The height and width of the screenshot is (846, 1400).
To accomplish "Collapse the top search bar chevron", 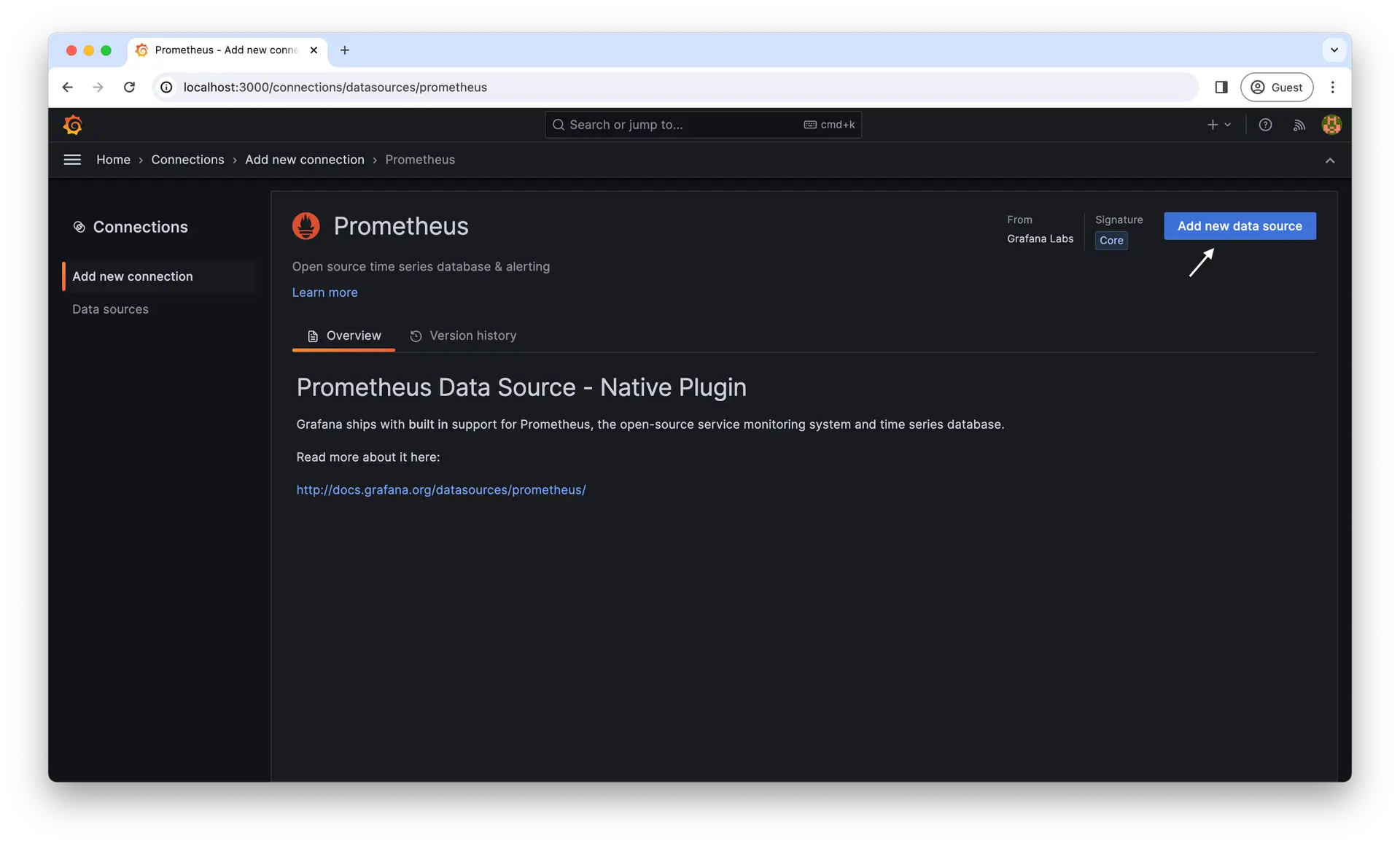I will tap(1330, 160).
